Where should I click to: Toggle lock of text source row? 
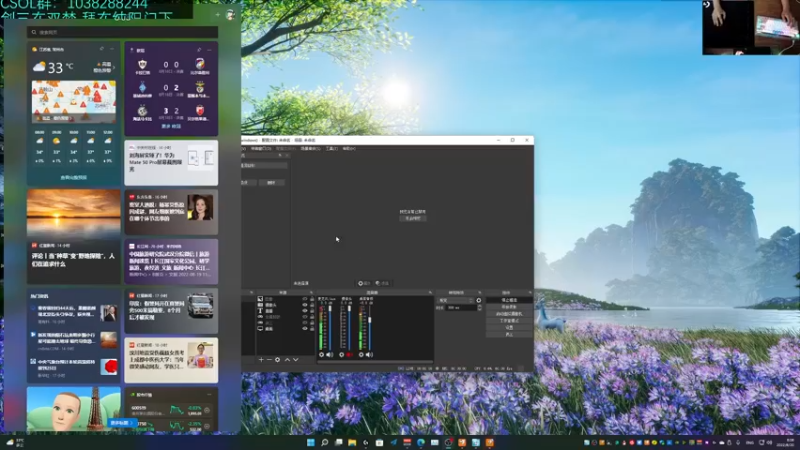pyautogui.click(x=312, y=311)
